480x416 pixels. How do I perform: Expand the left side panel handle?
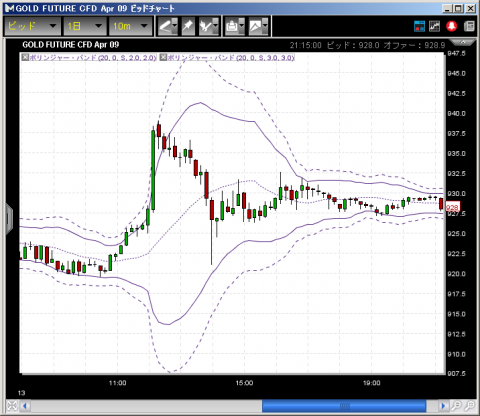(9, 219)
